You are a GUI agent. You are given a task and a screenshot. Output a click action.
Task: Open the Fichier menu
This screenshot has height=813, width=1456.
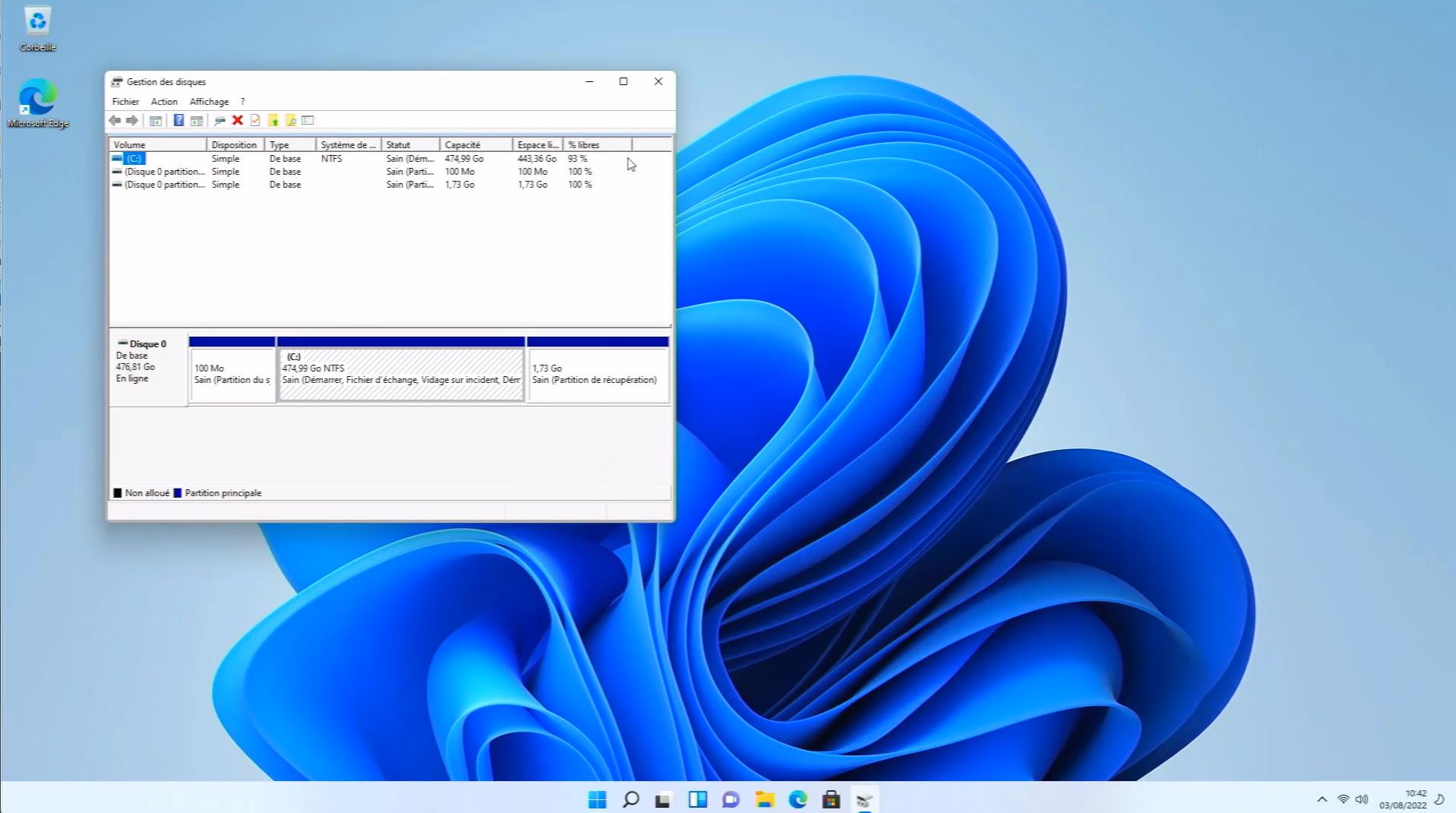pos(125,101)
